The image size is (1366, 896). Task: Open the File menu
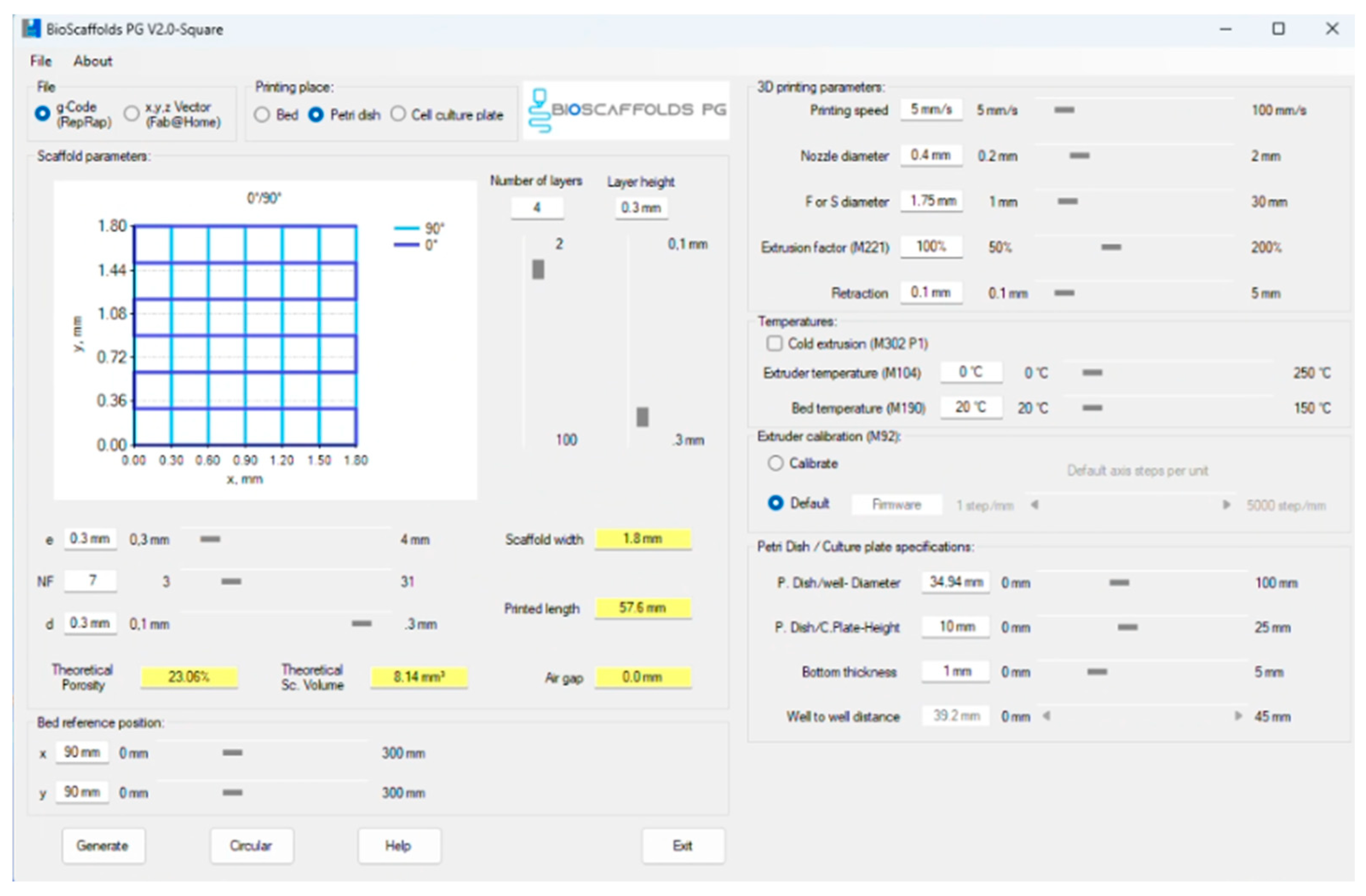click(x=41, y=61)
